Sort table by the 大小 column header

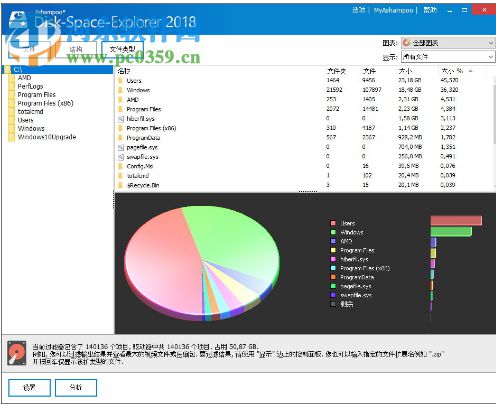(405, 71)
